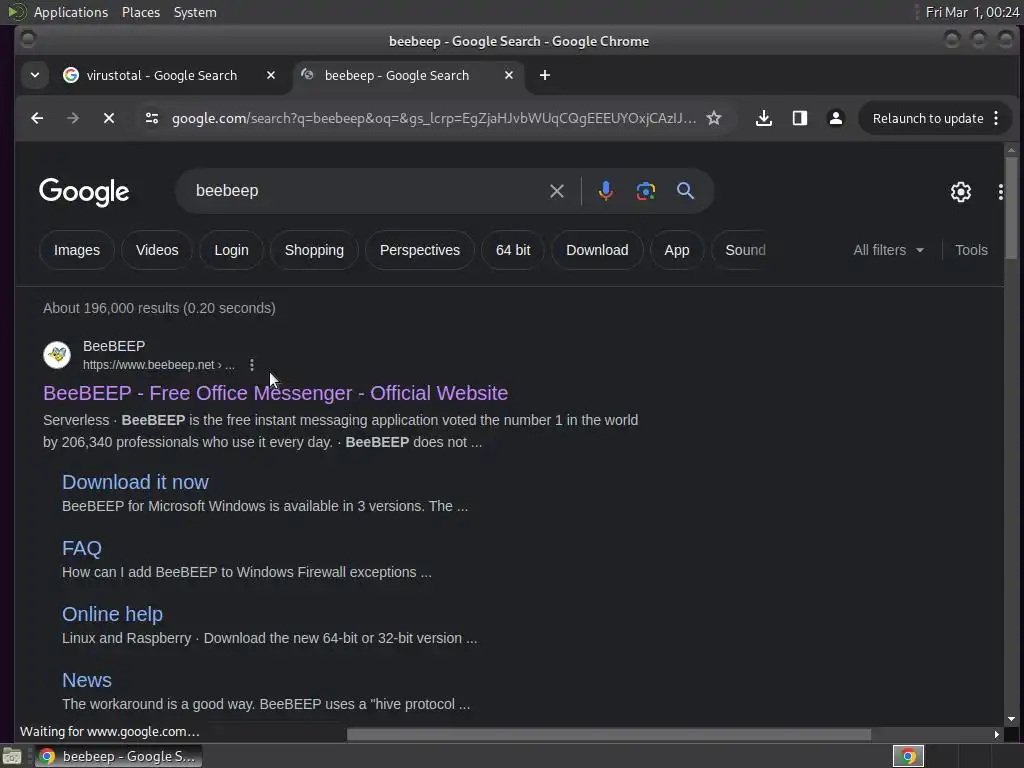Click the right arrow of horizontal scrollbar

(997, 735)
